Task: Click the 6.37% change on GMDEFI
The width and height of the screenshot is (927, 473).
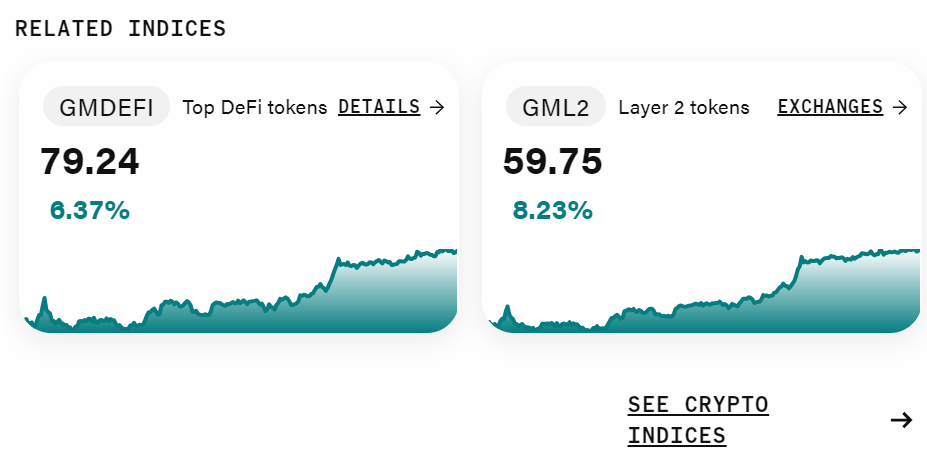Action: point(89,210)
